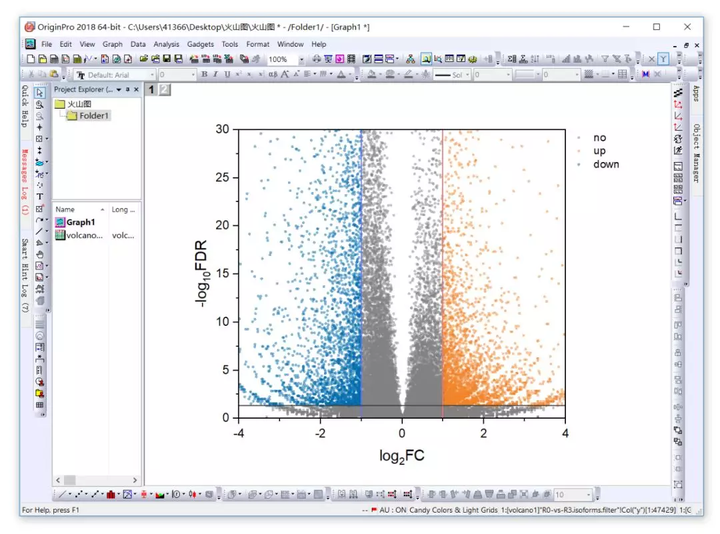Open the Graph menu
The image size is (720, 534).
(112, 44)
